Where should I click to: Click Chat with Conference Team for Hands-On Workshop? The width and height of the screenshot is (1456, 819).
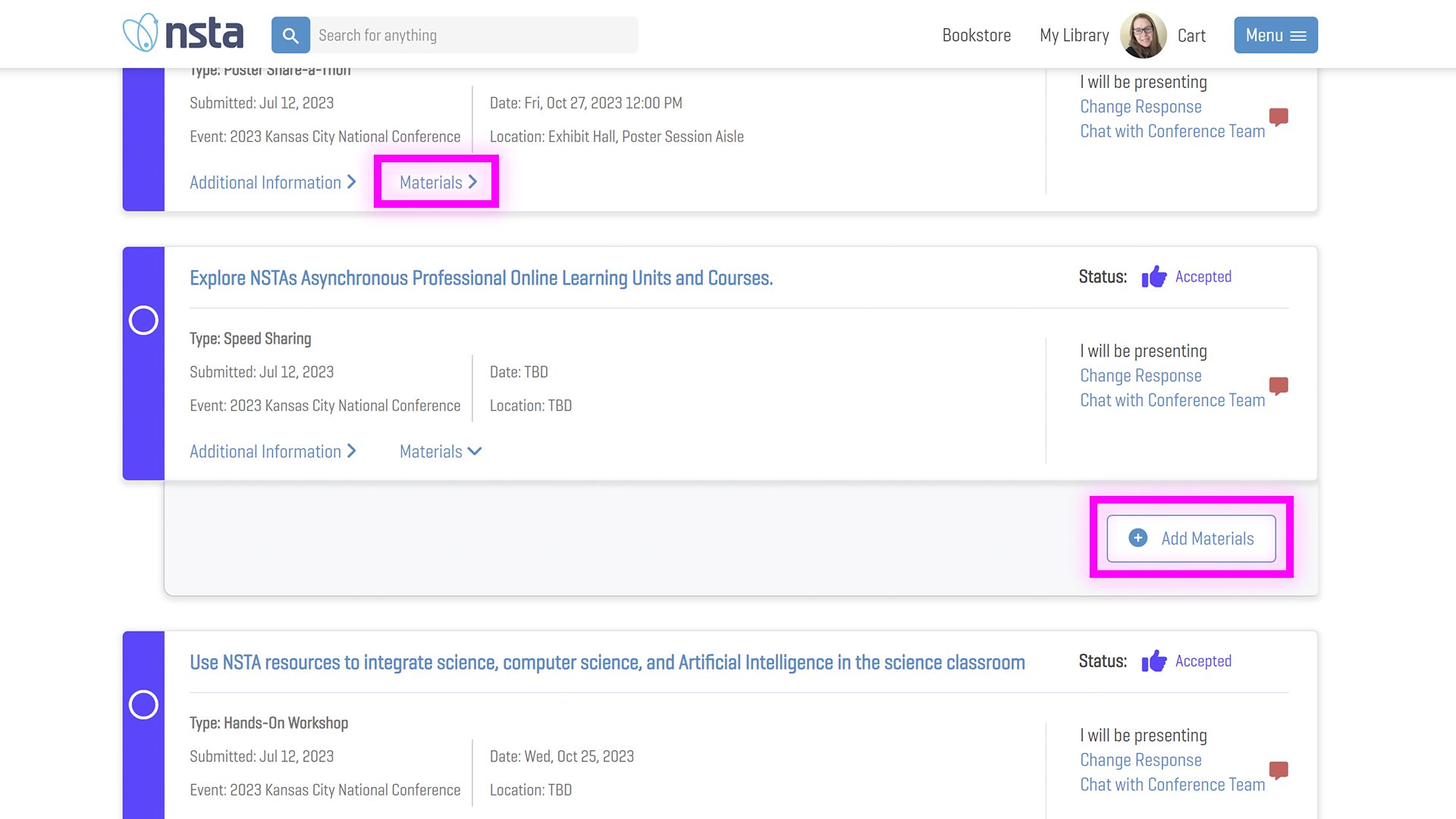(1172, 785)
